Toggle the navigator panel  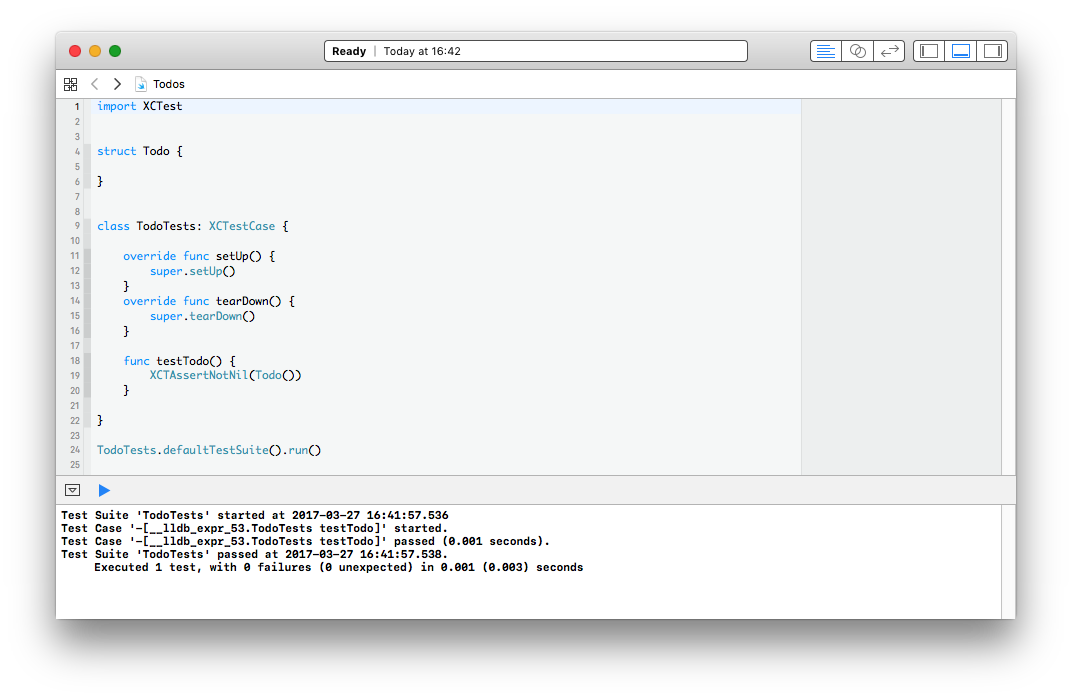click(x=929, y=51)
